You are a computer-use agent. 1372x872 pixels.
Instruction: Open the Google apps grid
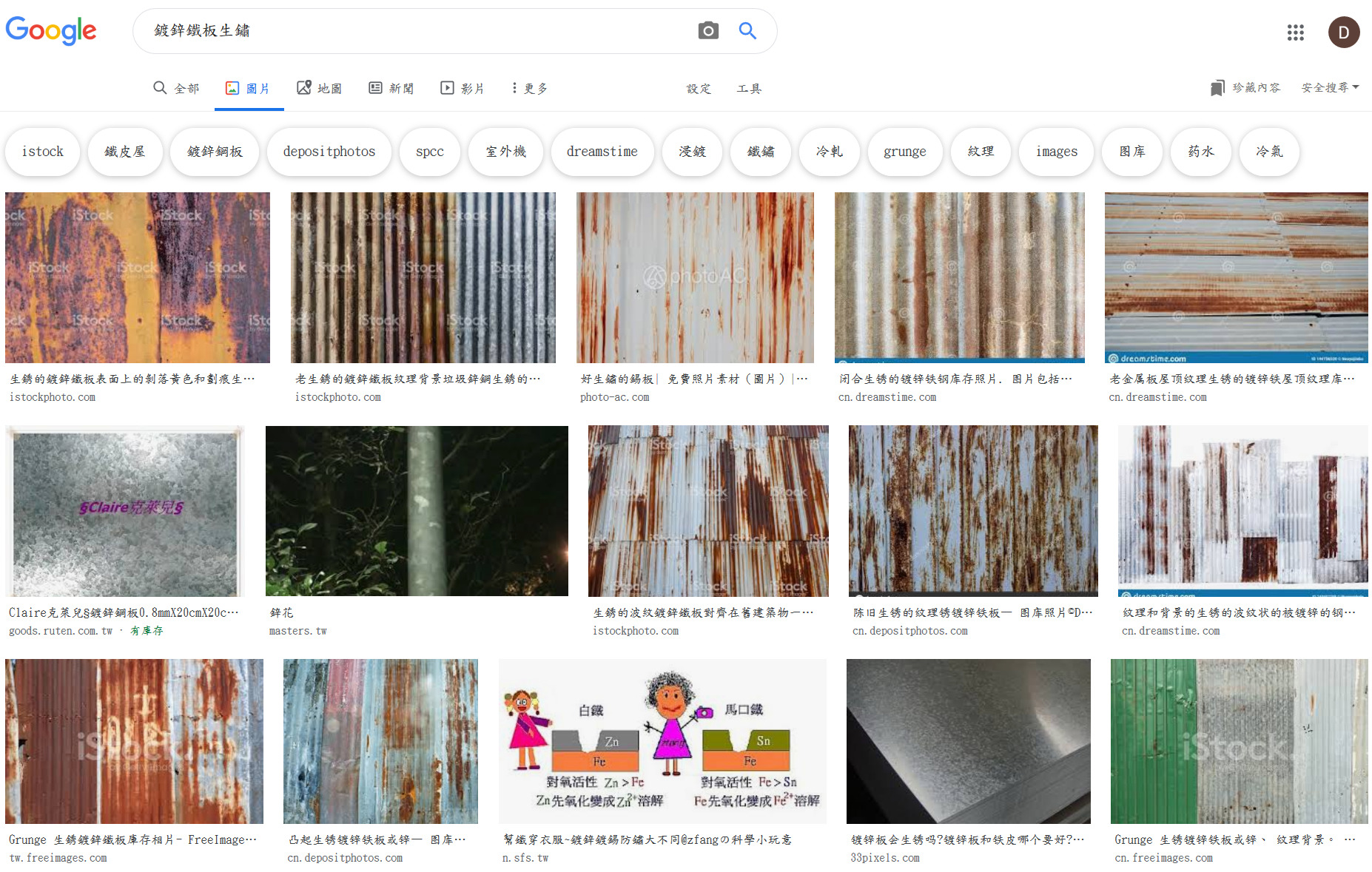coord(1295,33)
